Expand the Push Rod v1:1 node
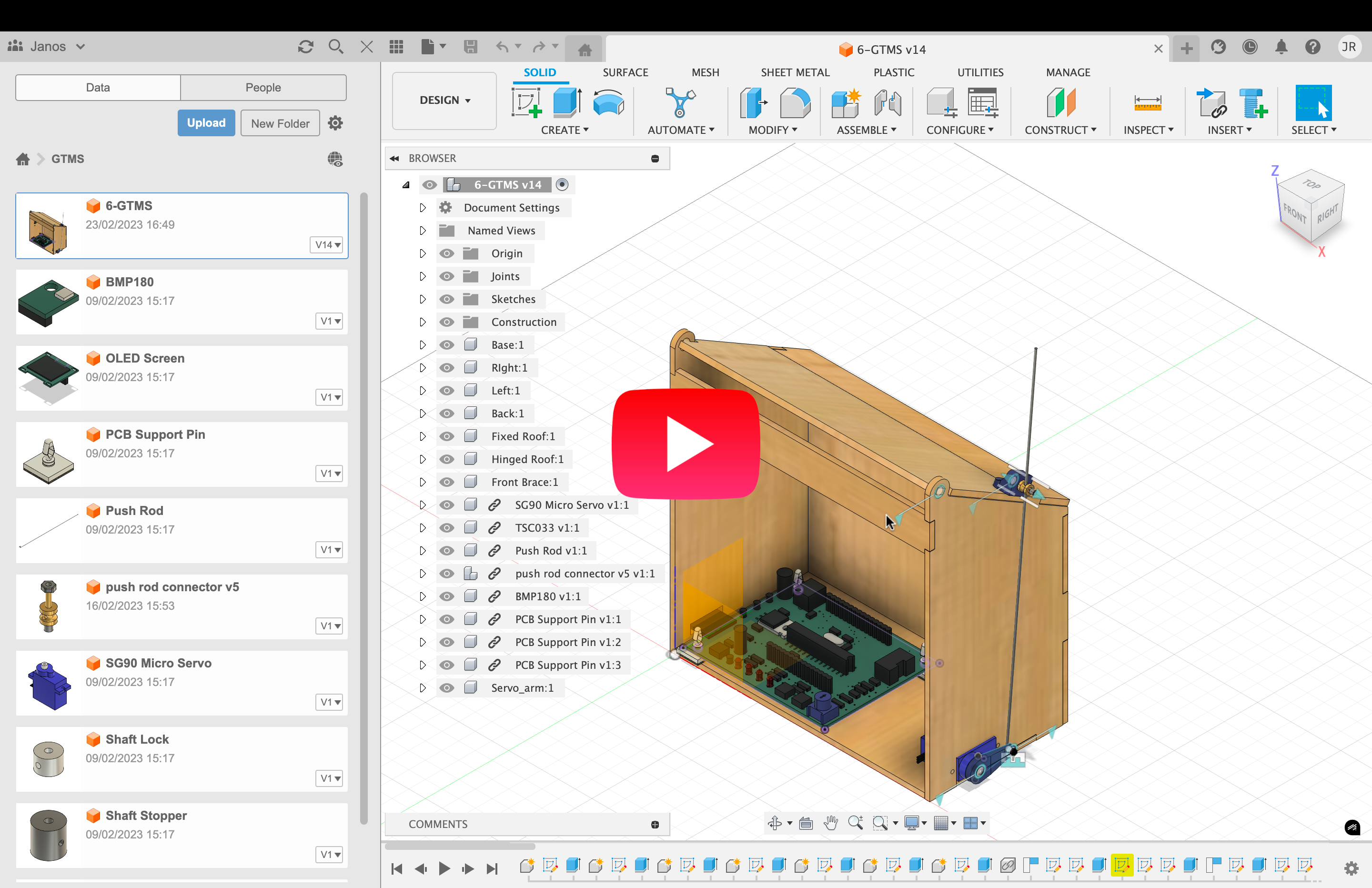The height and width of the screenshot is (888, 1372). click(423, 551)
